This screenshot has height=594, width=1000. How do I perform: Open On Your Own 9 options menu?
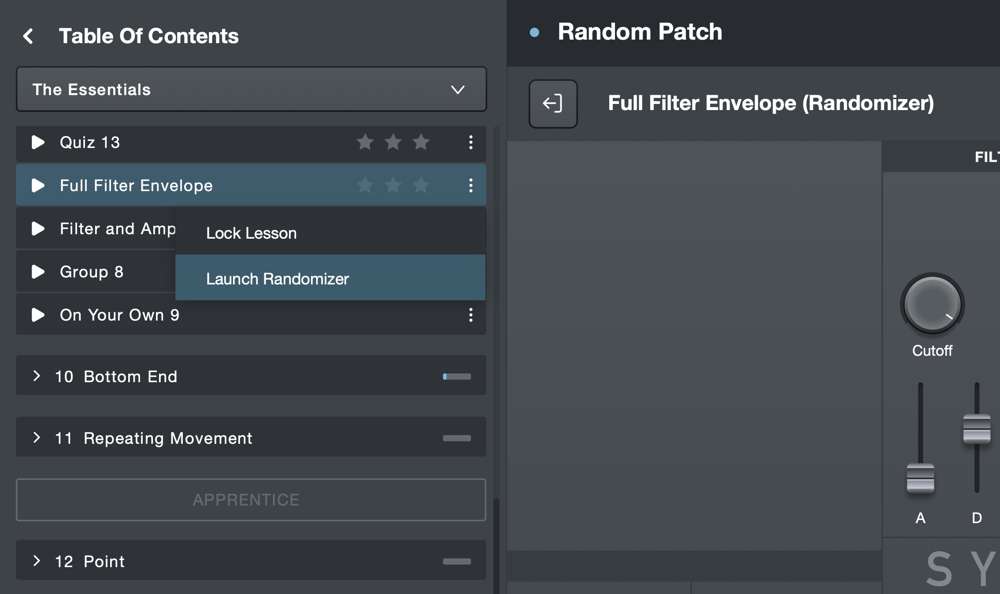tap(471, 315)
